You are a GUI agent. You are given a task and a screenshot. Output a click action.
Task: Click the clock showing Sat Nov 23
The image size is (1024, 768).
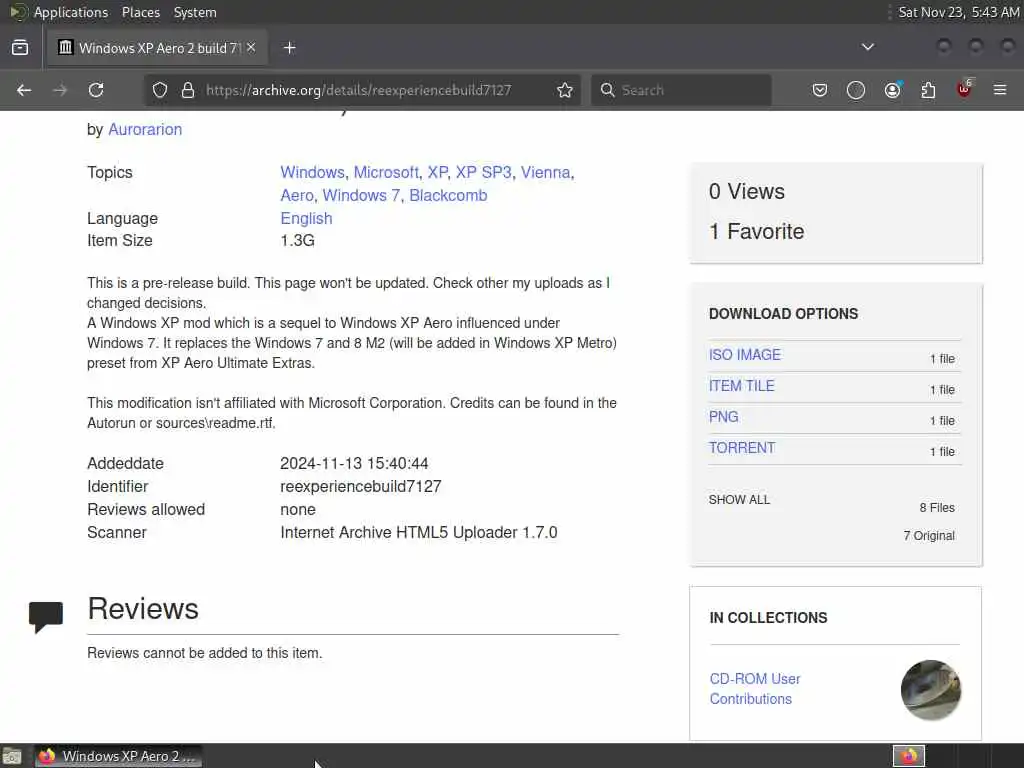click(x=959, y=12)
